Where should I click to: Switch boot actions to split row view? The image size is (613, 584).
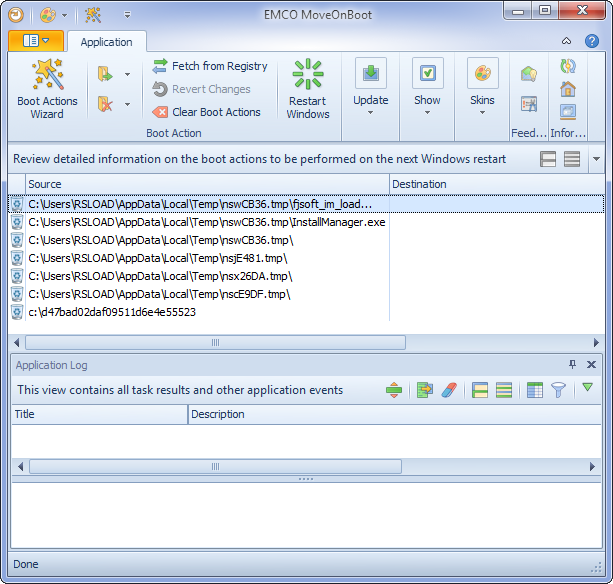tap(548, 159)
